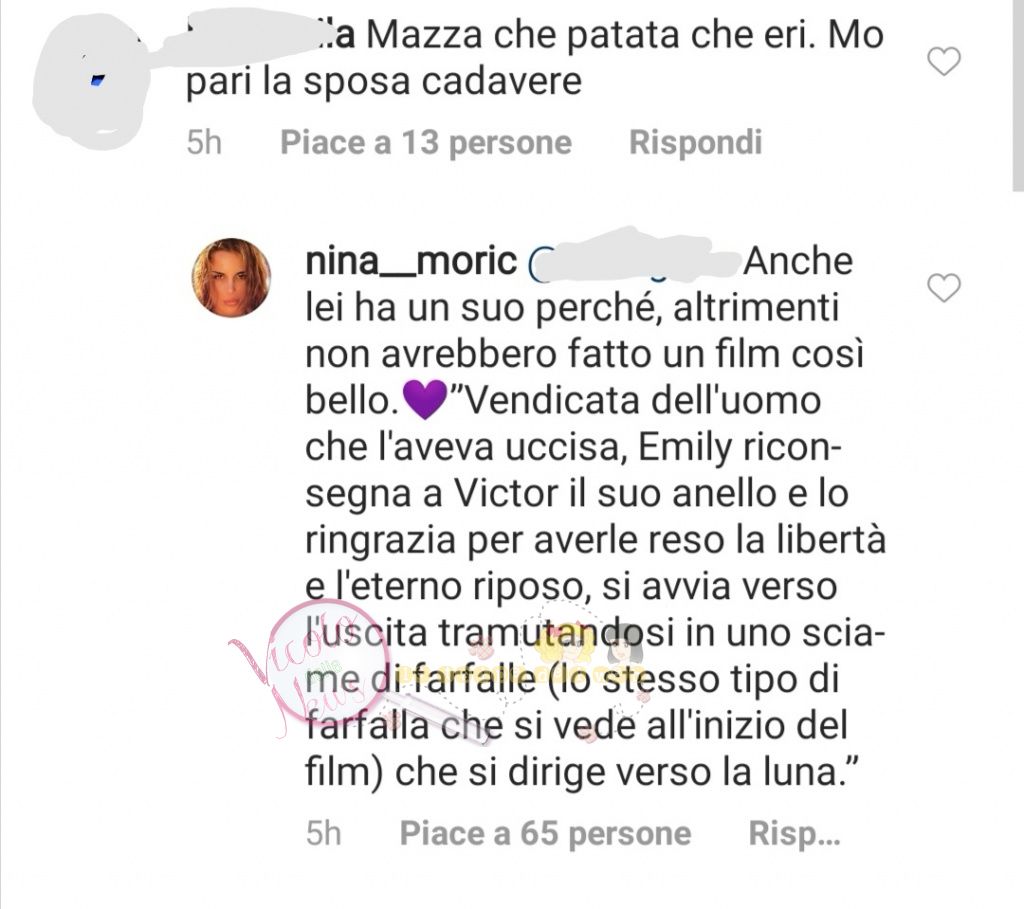Screen dimensions: 1024x909
Task: Reply to the 'sposa cadavere' comment via Rispondi
Action: (696, 142)
